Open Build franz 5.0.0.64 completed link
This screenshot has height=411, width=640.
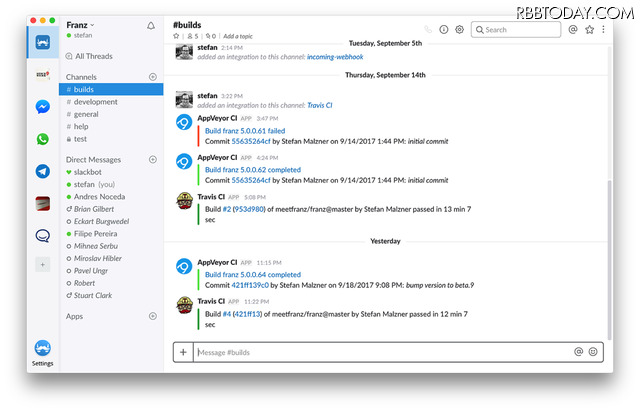pos(253,274)
